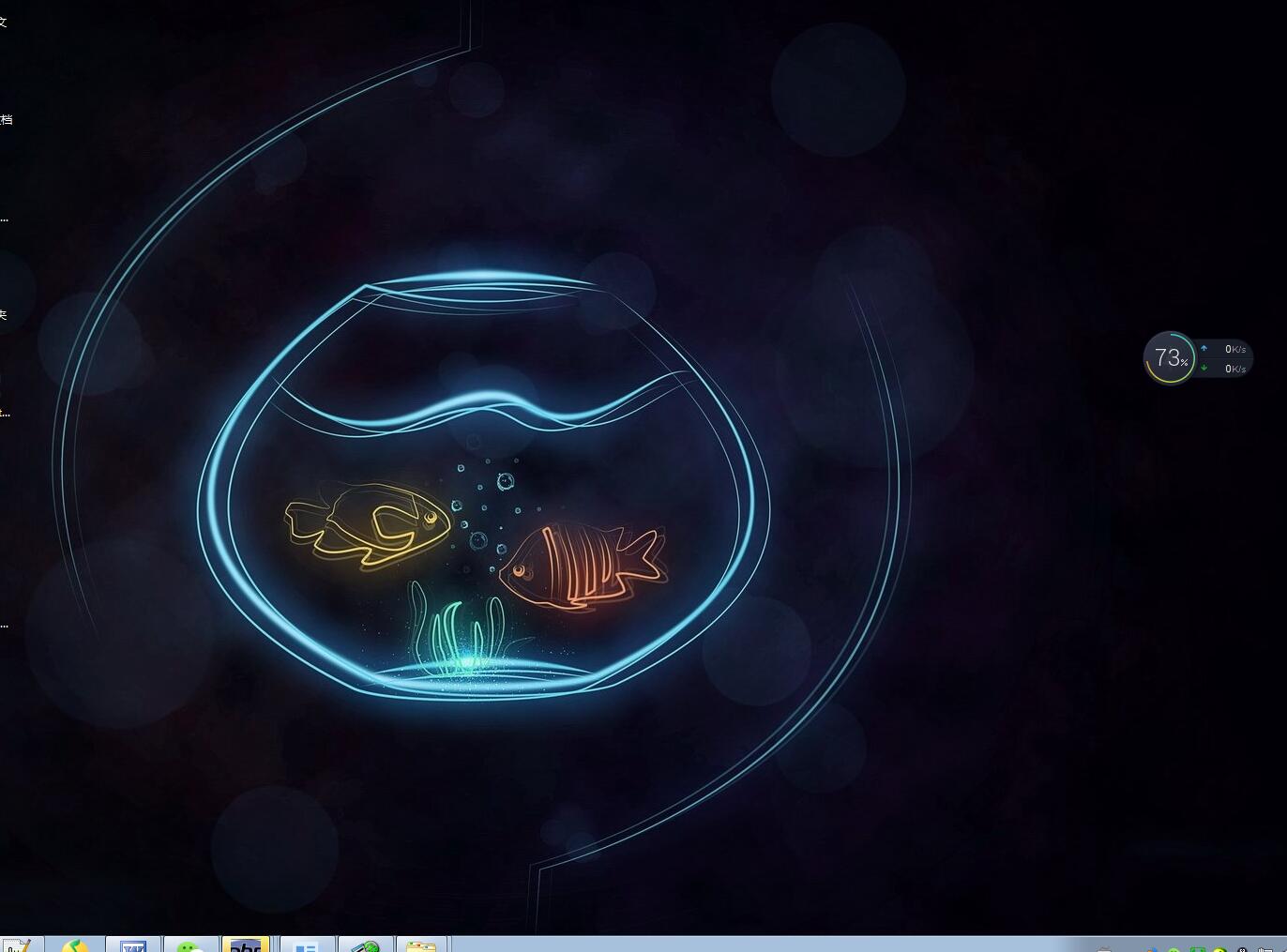Viewport: 1287px width, 952px height.
Task: Click the 73% memory usage circle widget
Action: pos(1169,357)
